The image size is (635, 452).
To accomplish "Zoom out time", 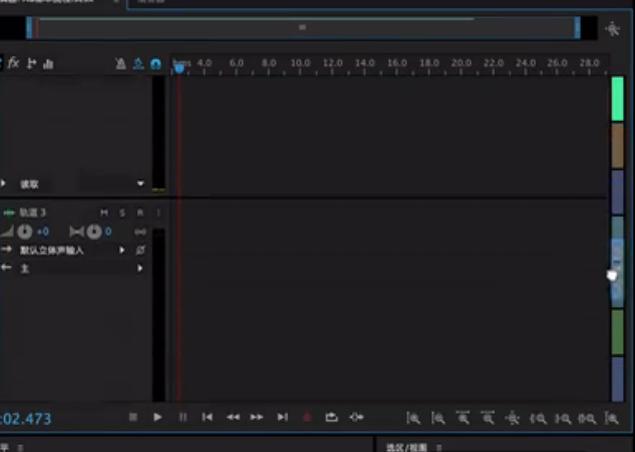I will click(488, 418).
